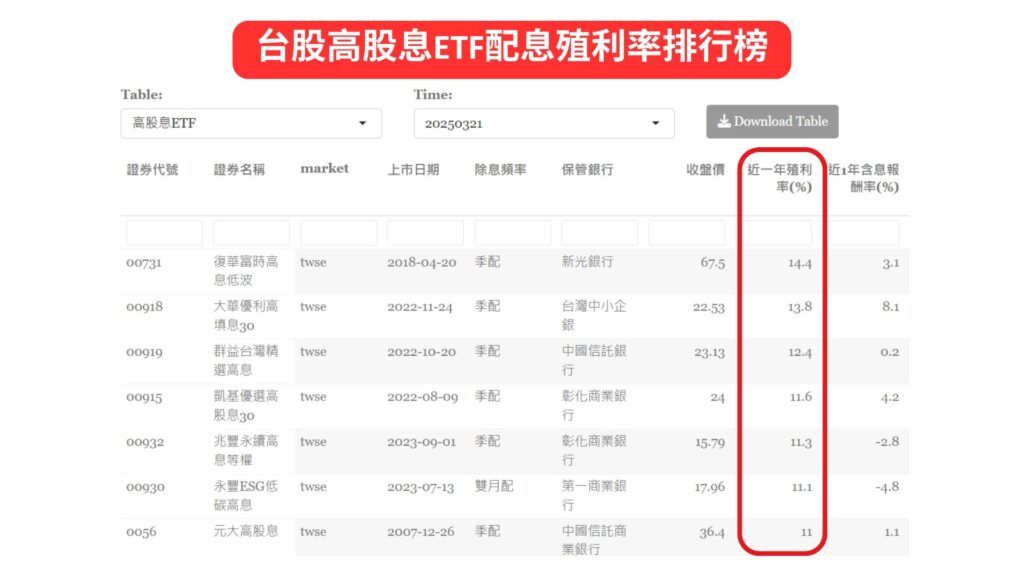Click the Download Table button
Image resolution: width=1024 pixels, height=576 pixels.
(x=771, y=121)
